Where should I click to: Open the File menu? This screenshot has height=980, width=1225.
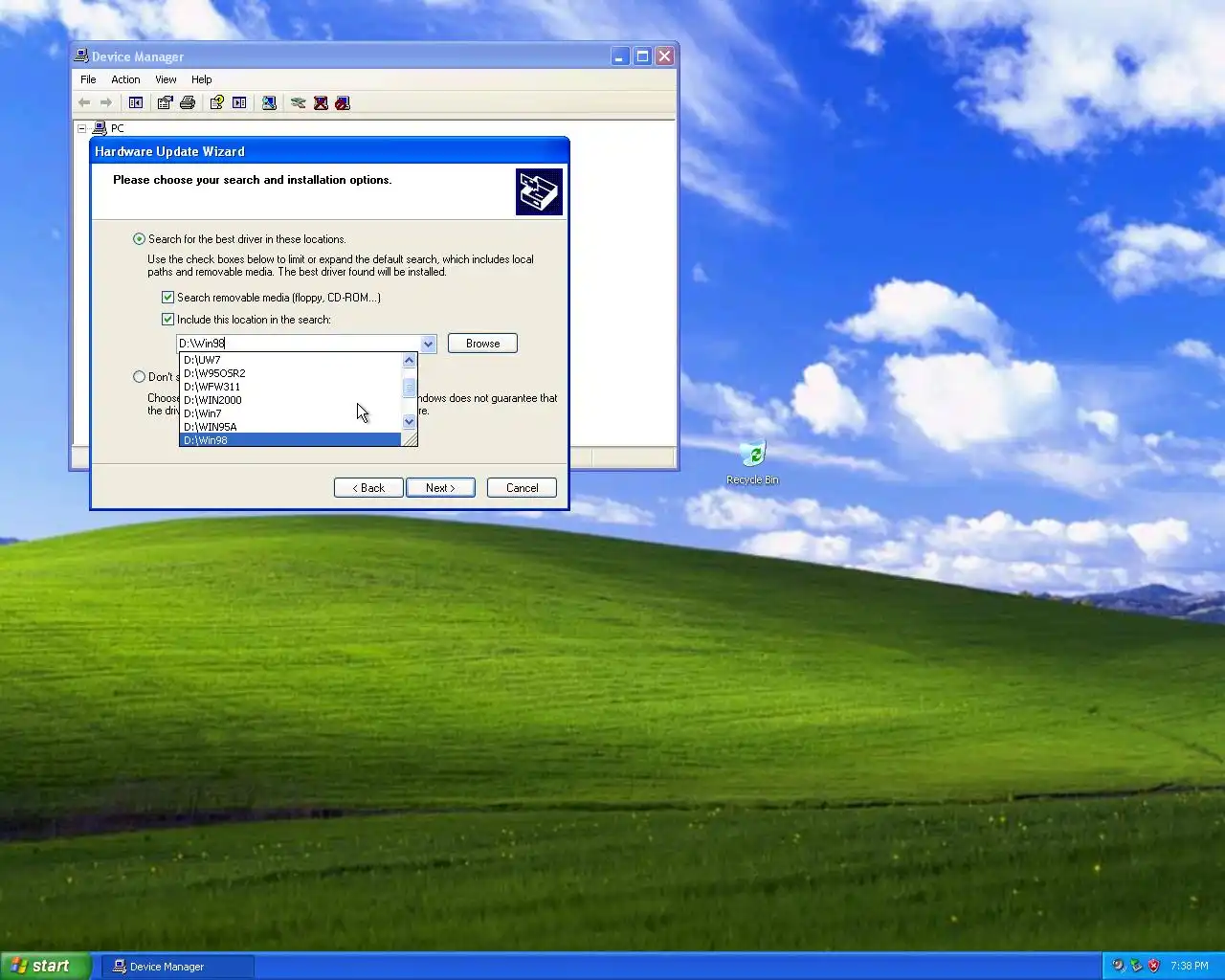pyautogui.click(x=88, y=79)
